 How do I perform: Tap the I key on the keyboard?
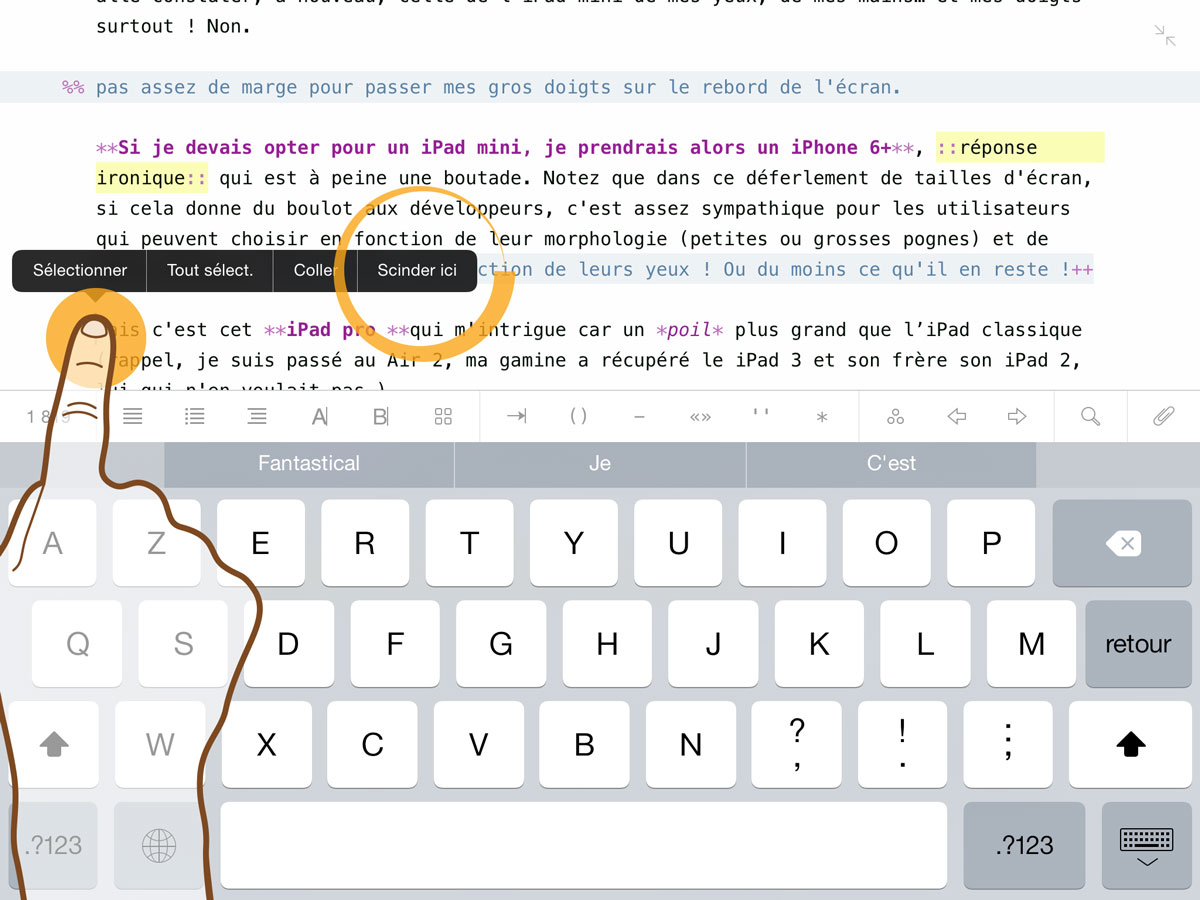[x=783, y=543]
